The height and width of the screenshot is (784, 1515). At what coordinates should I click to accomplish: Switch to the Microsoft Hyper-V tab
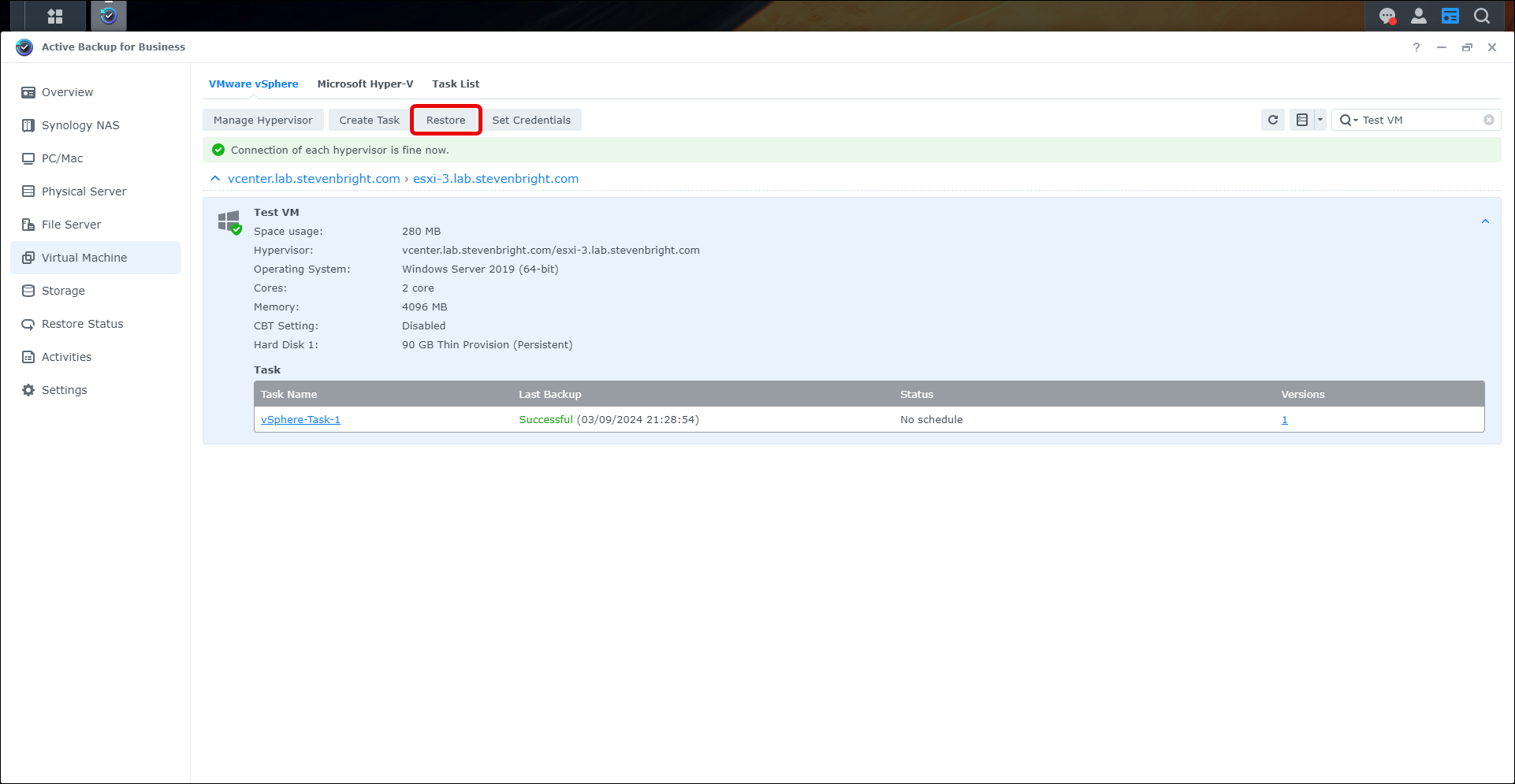click(x=365, y=84)
